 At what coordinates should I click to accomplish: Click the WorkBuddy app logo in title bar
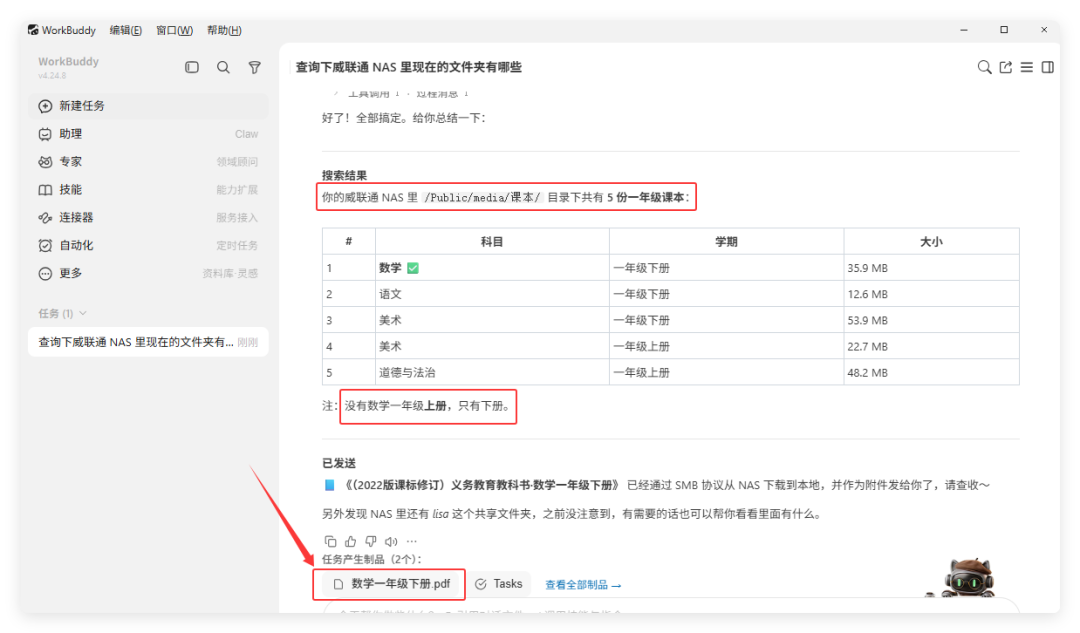tap(33, 30)
